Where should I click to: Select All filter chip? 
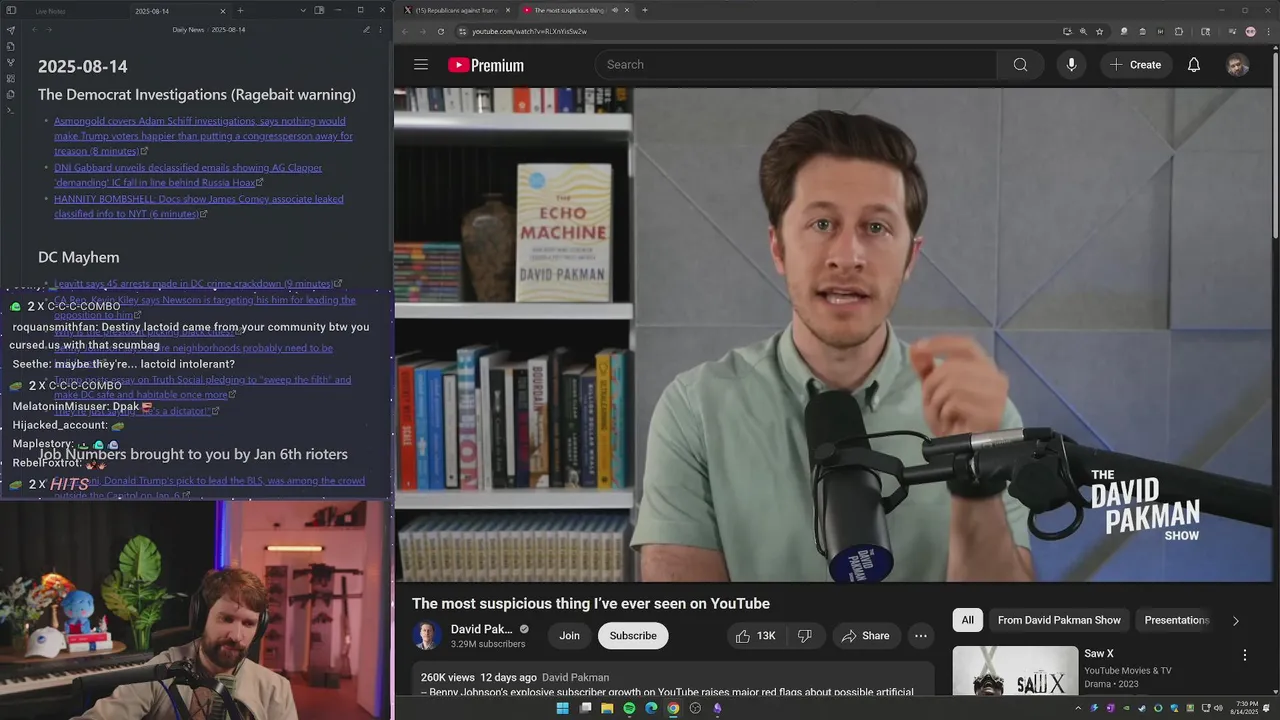click(967, 620)
